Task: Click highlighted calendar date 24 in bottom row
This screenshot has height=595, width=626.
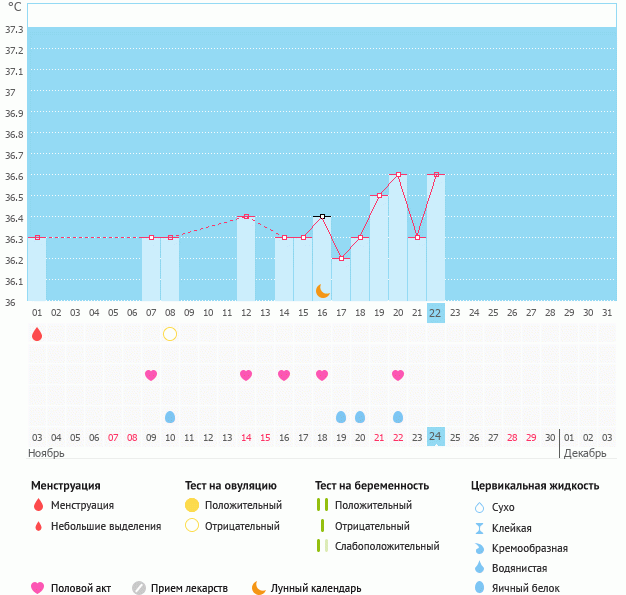Action: (435, 436)
